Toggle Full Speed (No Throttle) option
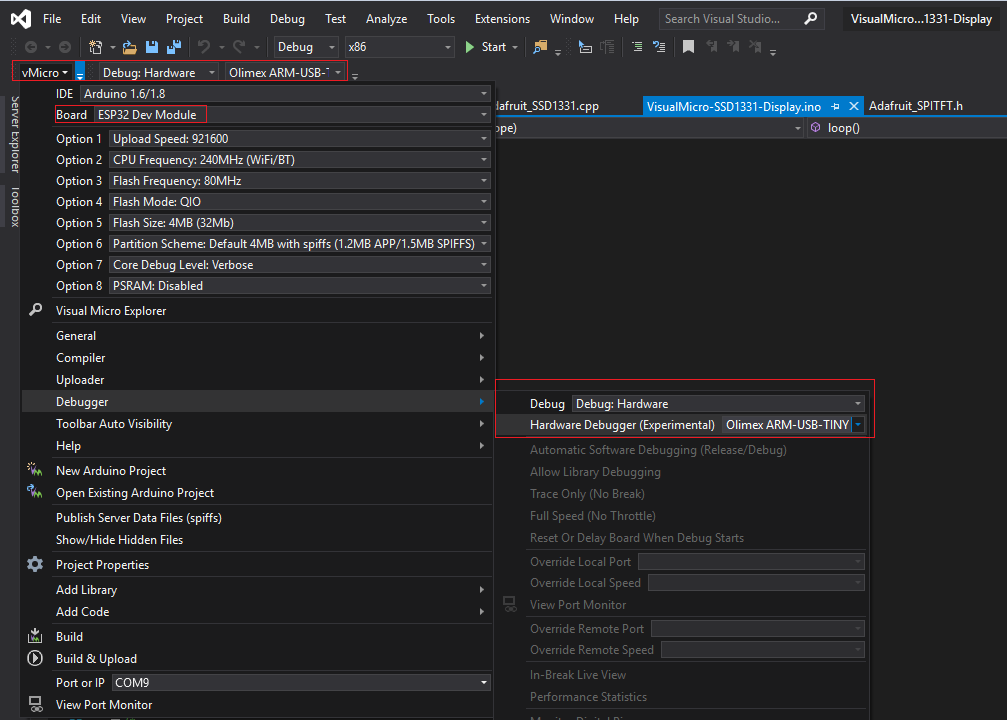 (592, 516)
